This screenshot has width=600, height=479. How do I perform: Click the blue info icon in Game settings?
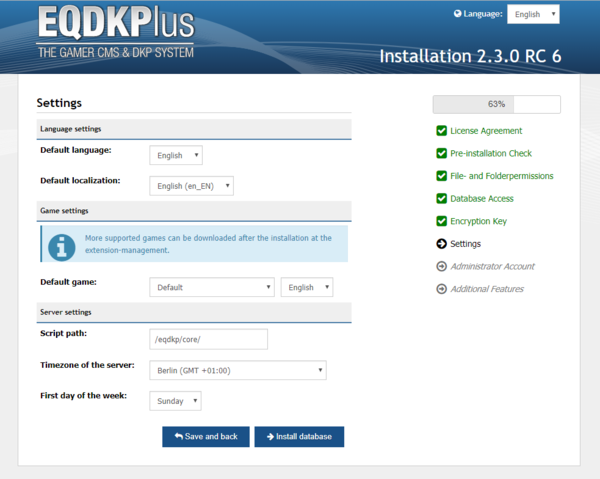pos(62,248)
